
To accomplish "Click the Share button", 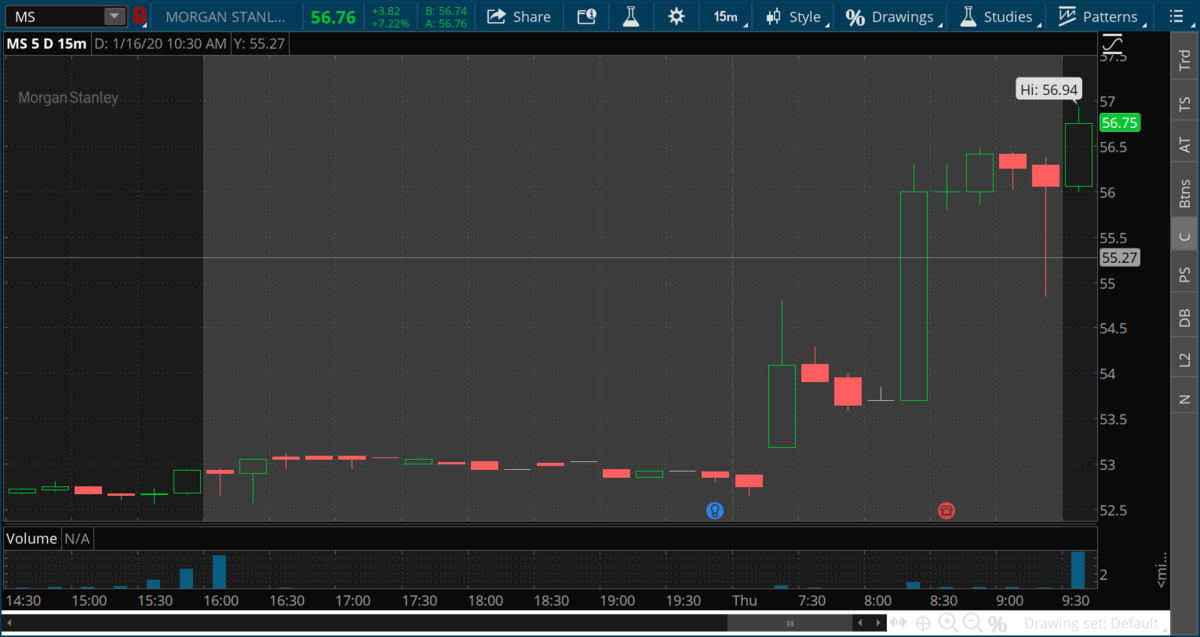I will click(x=519, y=16).
